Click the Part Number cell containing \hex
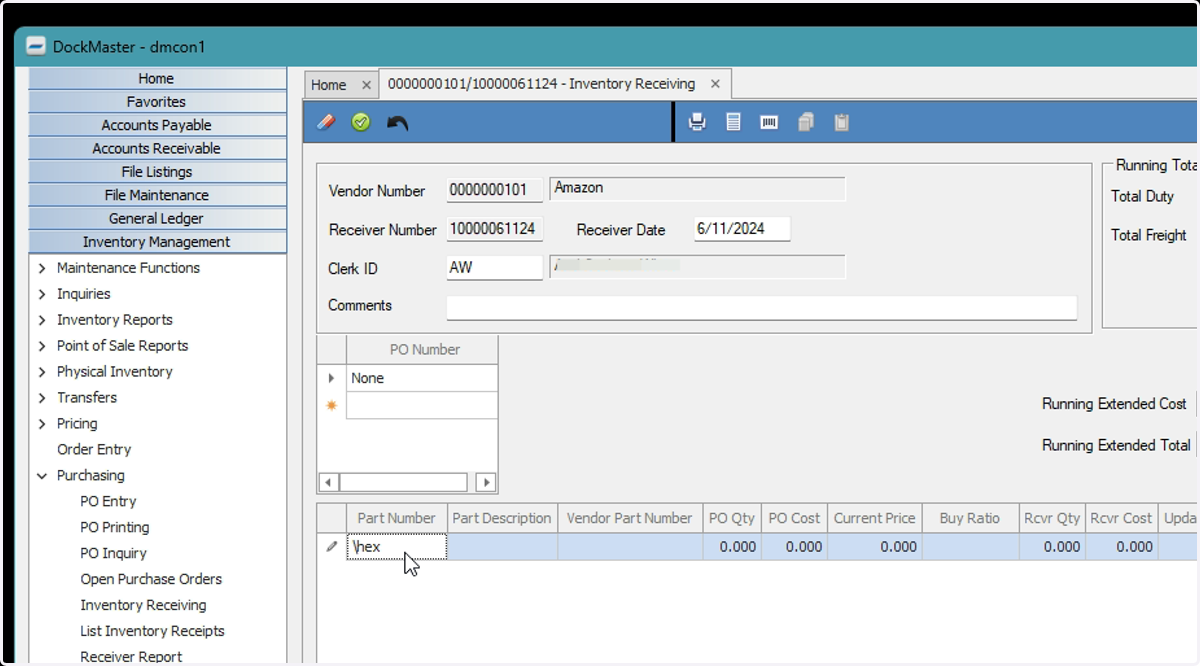This screenshot has height=666, width=1200. [x=396, y=547]
